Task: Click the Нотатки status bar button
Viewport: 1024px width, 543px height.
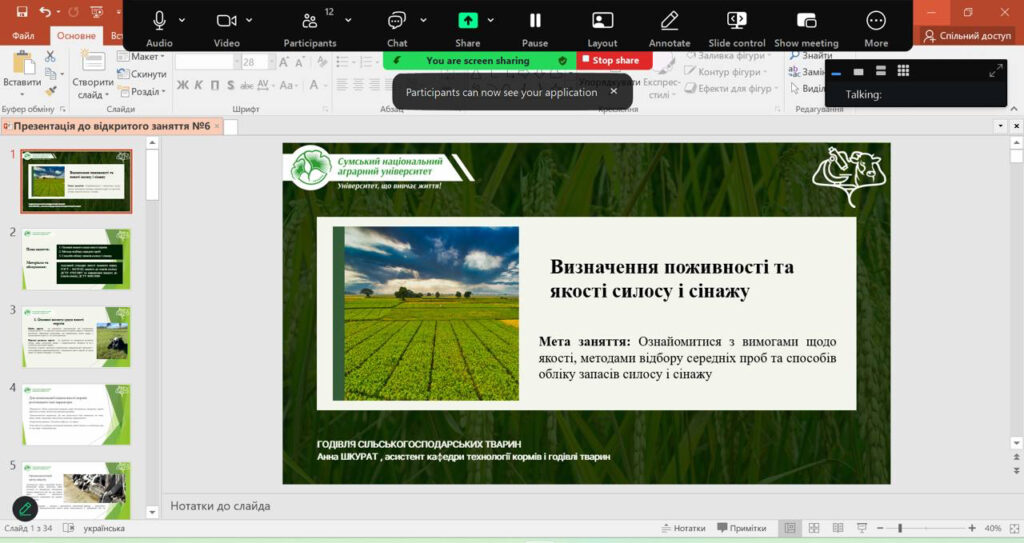Action: pos(683,528)
